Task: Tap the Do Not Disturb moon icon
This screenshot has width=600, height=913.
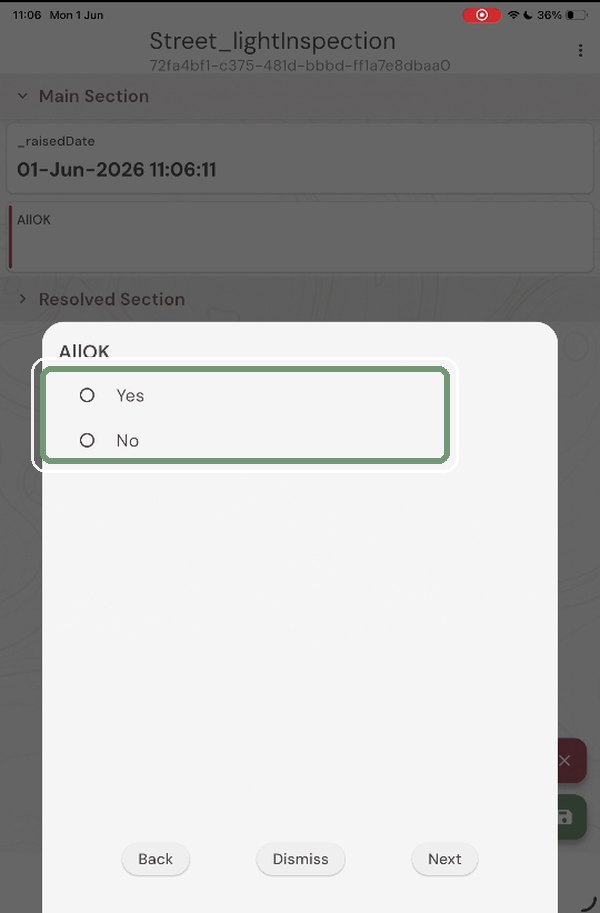Action: (528, 15)
